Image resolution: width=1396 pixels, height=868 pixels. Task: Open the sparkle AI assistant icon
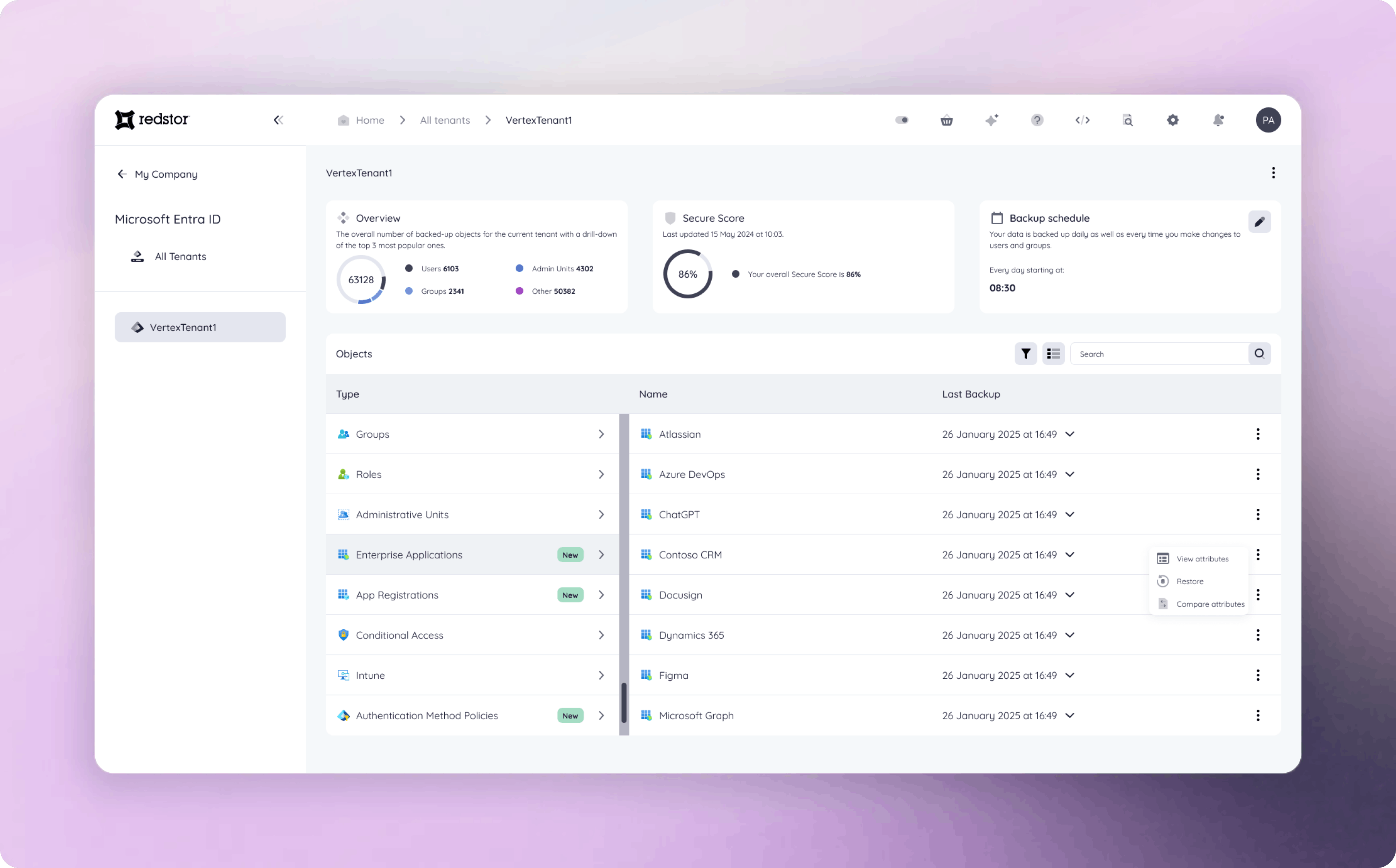click(992, 120)
